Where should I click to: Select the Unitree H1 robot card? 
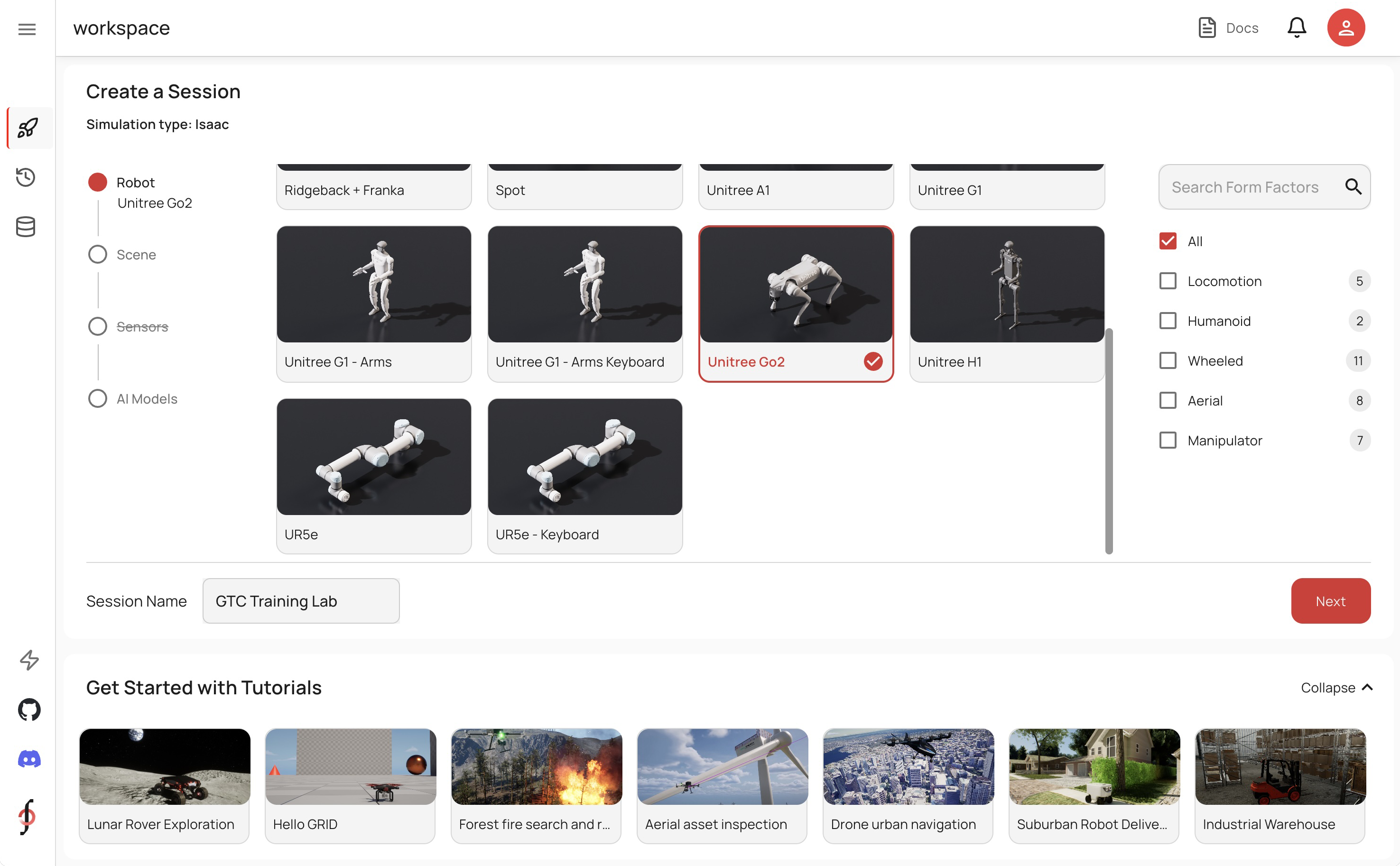pyautogui.click(x=1006, y=304)
